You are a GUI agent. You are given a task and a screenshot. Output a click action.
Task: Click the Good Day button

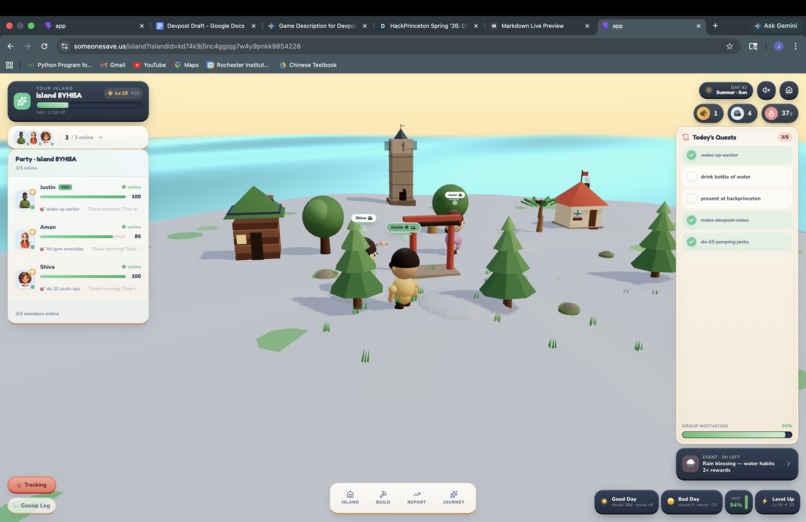tap(626, 502)
